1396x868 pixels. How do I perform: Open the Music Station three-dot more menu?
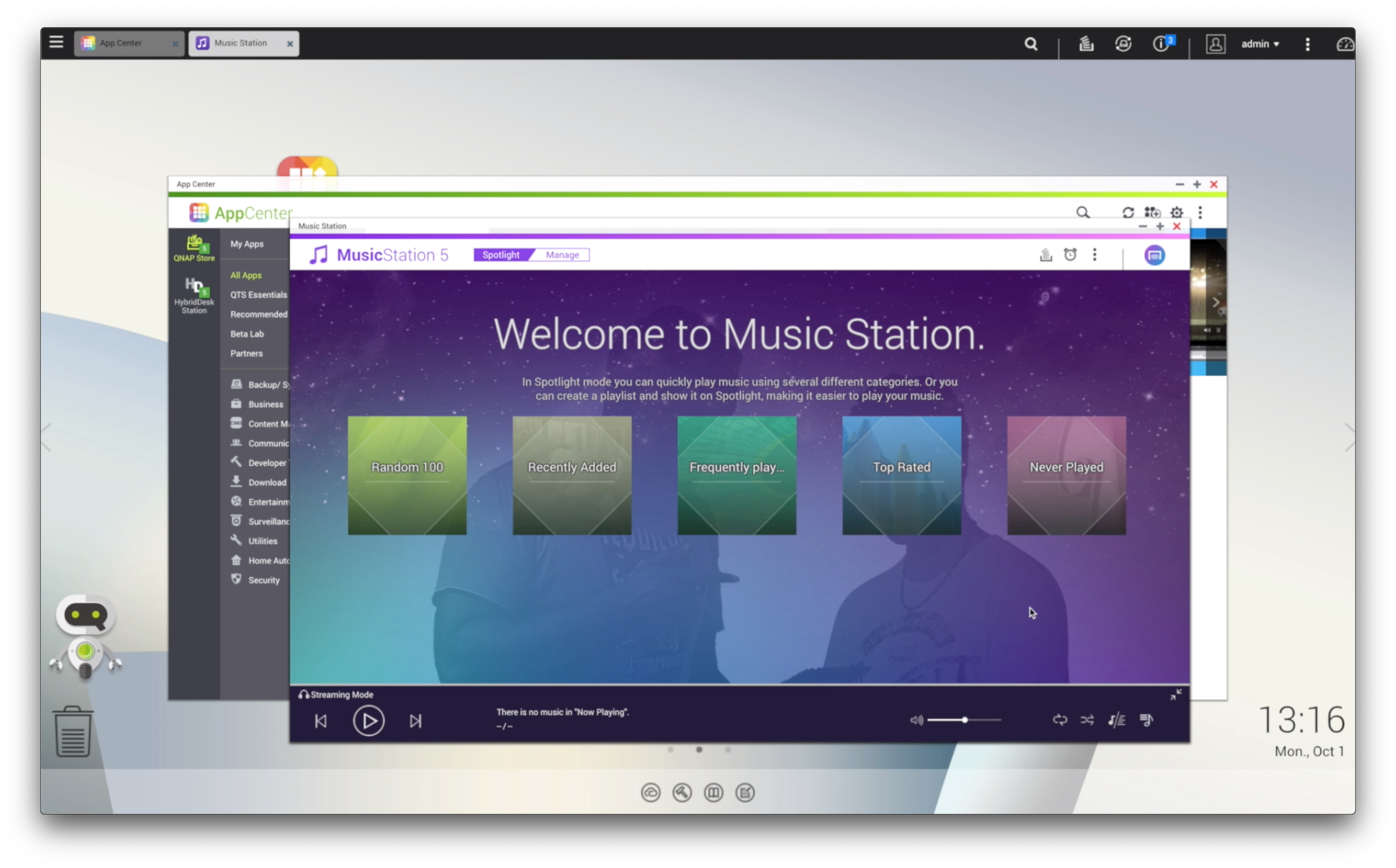click(1094, 255)
